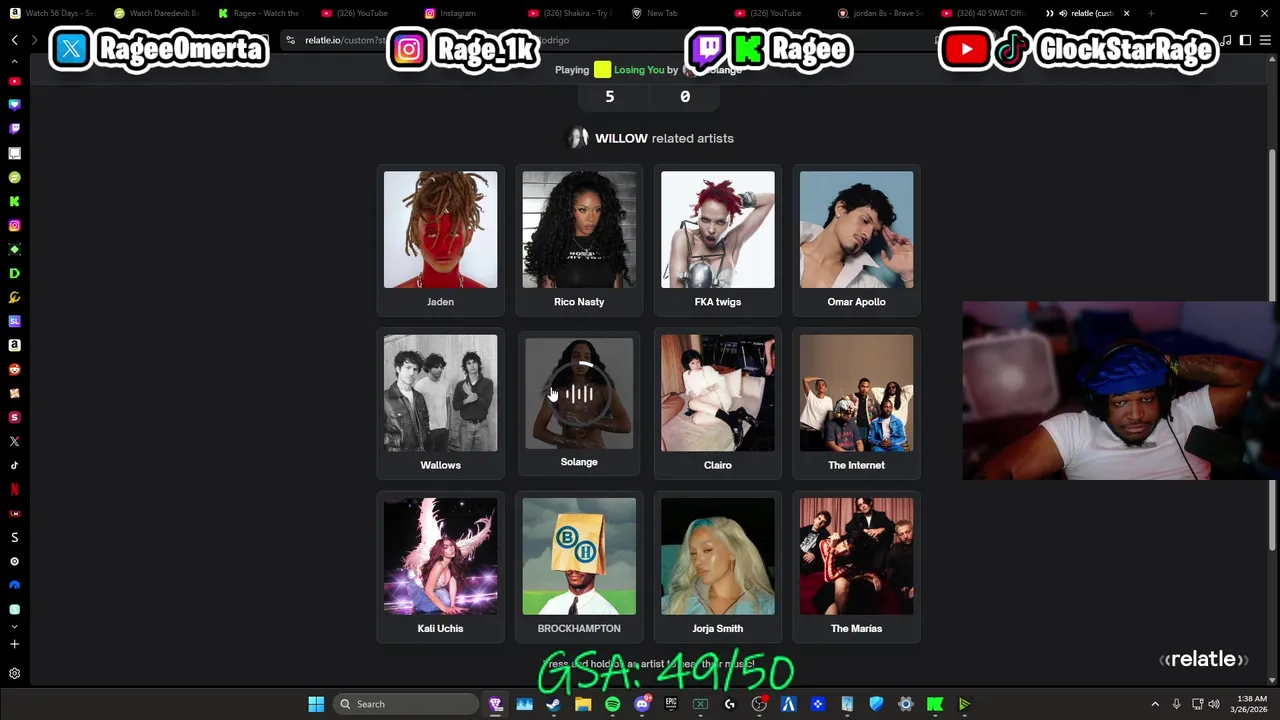Open Steam from the taskbar
1280x720 pixels.
(553, 704)
